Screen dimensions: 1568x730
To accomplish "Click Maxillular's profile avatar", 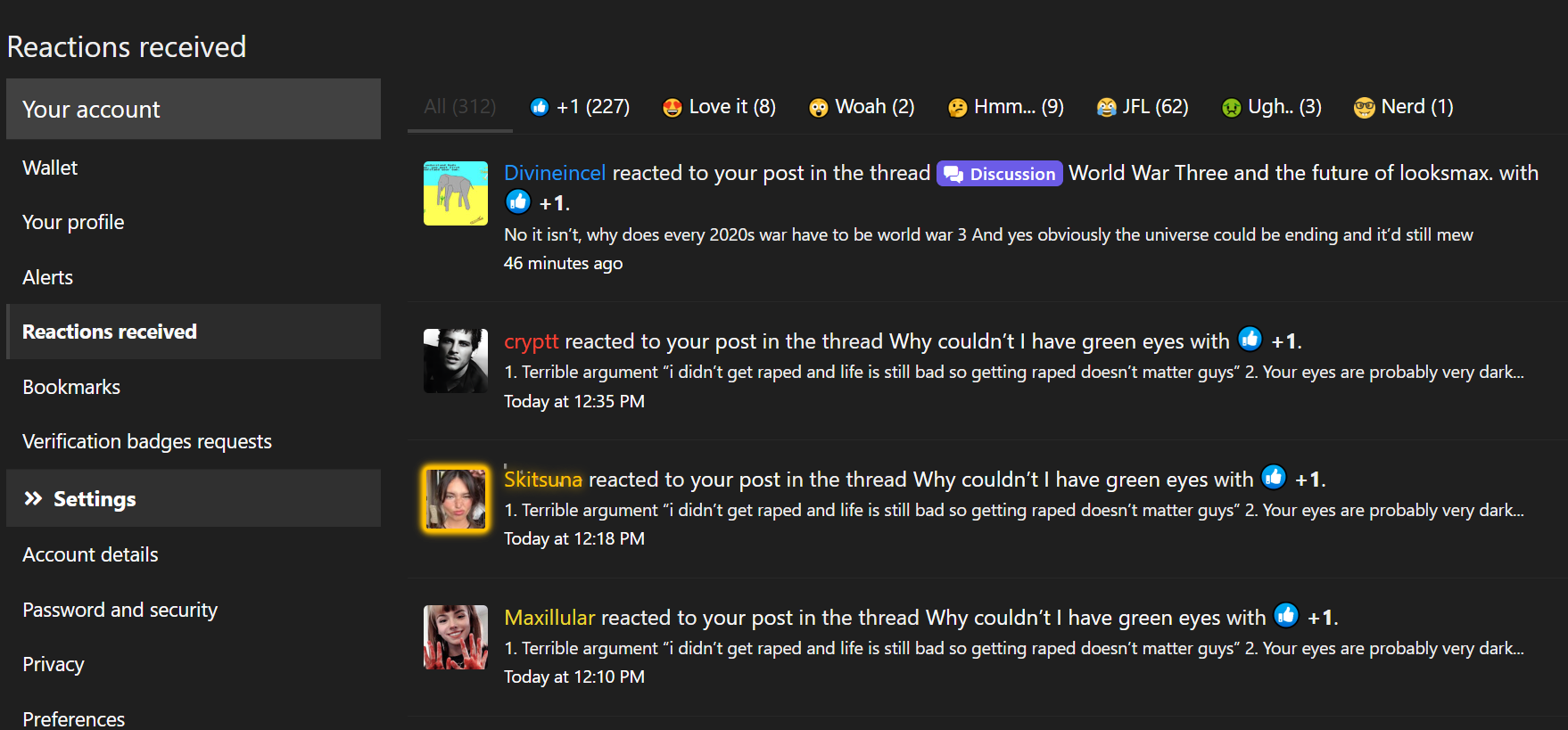I will click(x=456, y=637).
